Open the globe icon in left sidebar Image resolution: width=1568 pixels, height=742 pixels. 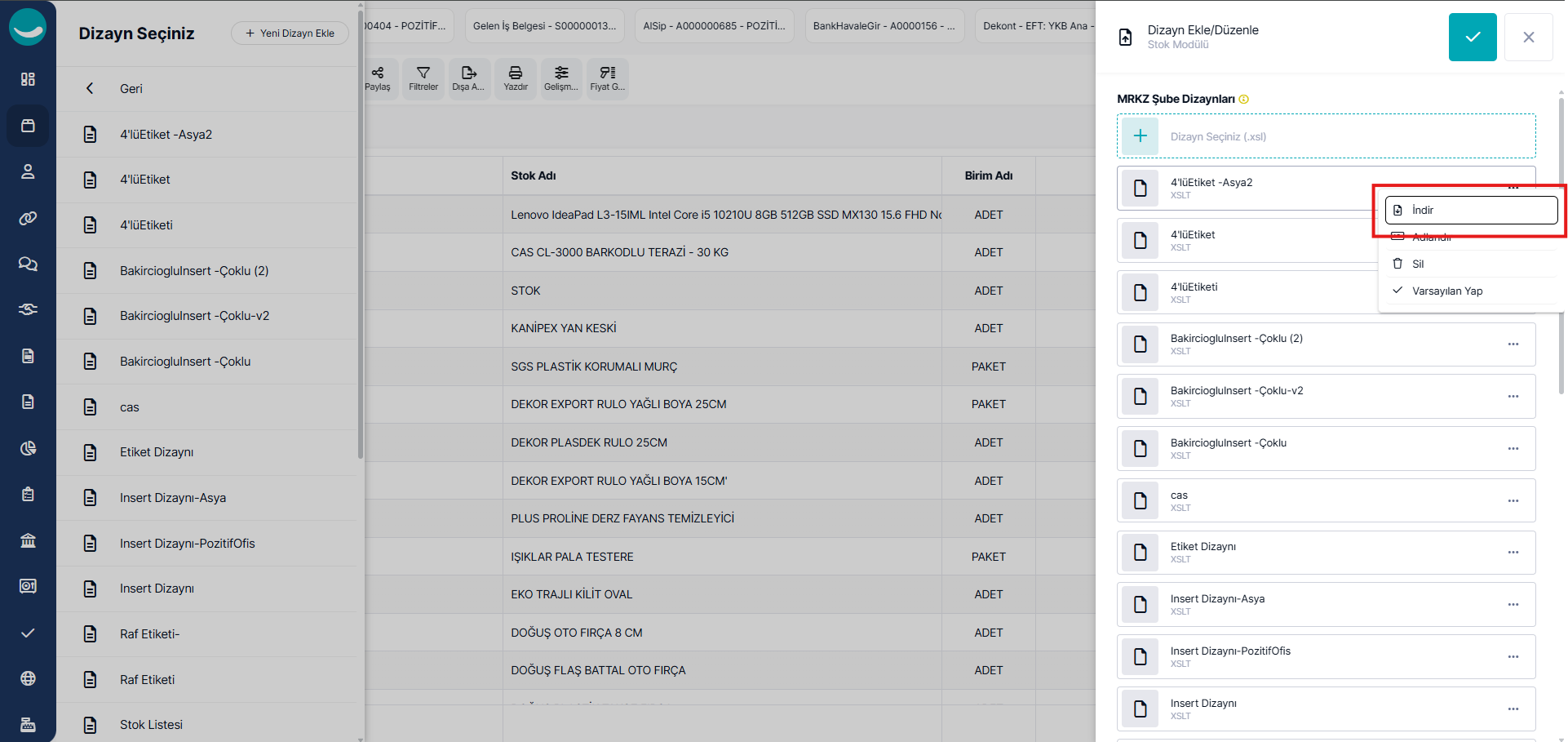click(28, 678)
